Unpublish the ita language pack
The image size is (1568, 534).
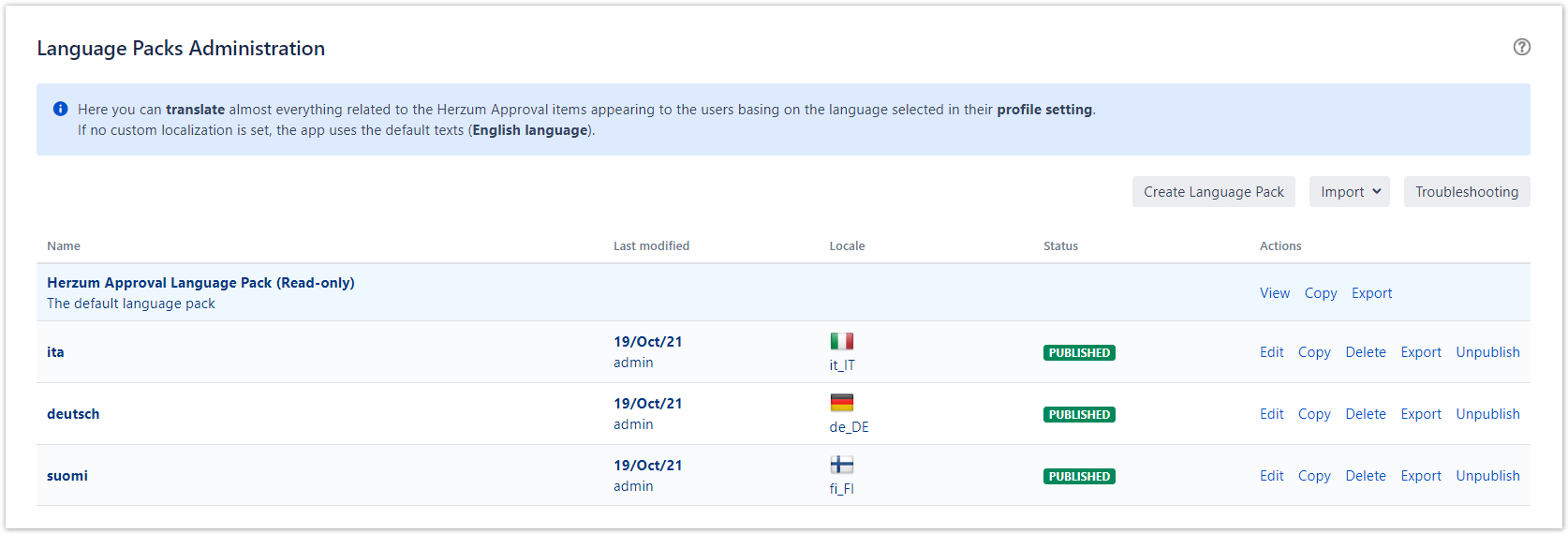coord(1487,352)
